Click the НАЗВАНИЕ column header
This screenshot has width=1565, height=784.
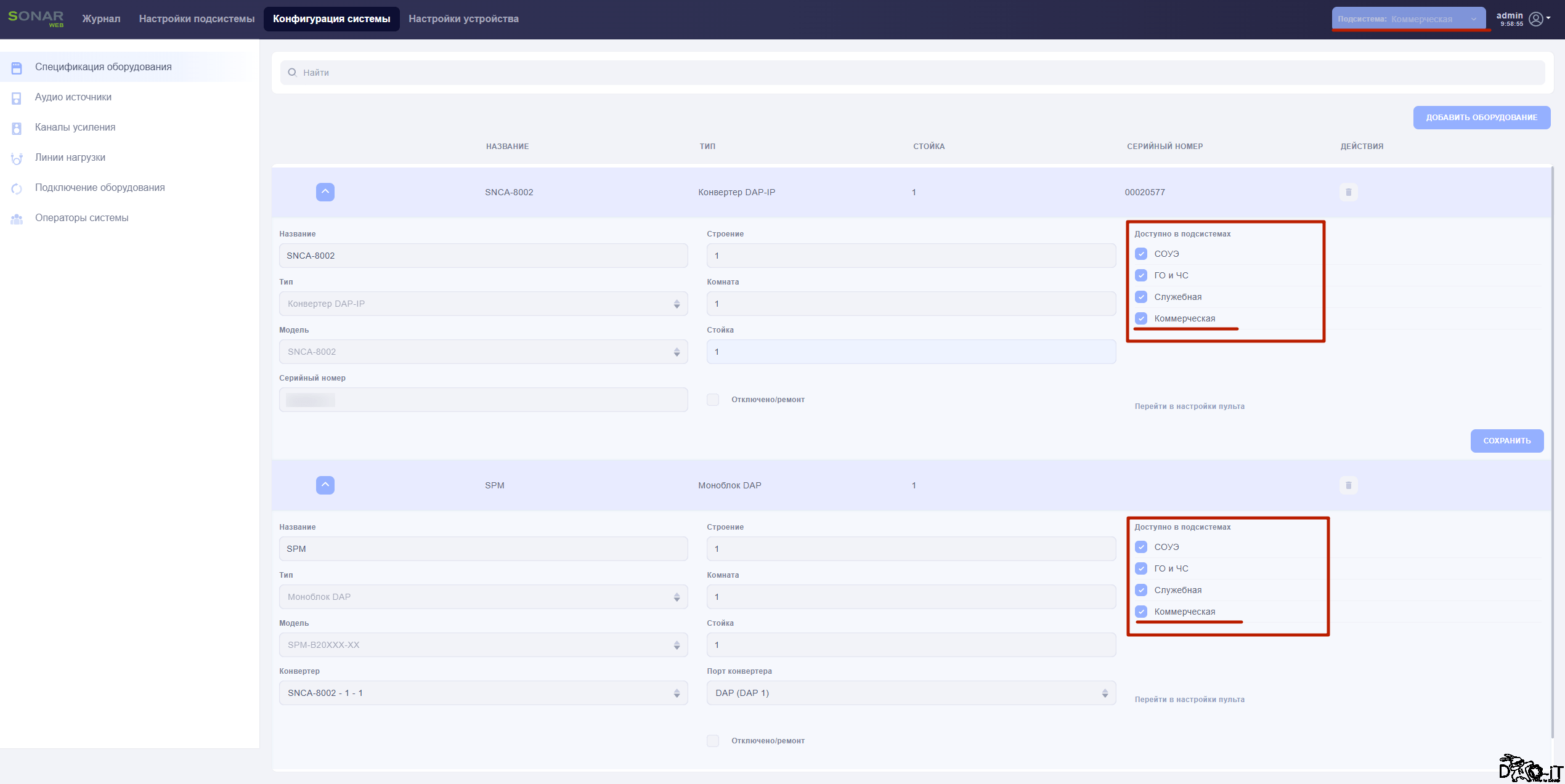click(x=507, y=147)
